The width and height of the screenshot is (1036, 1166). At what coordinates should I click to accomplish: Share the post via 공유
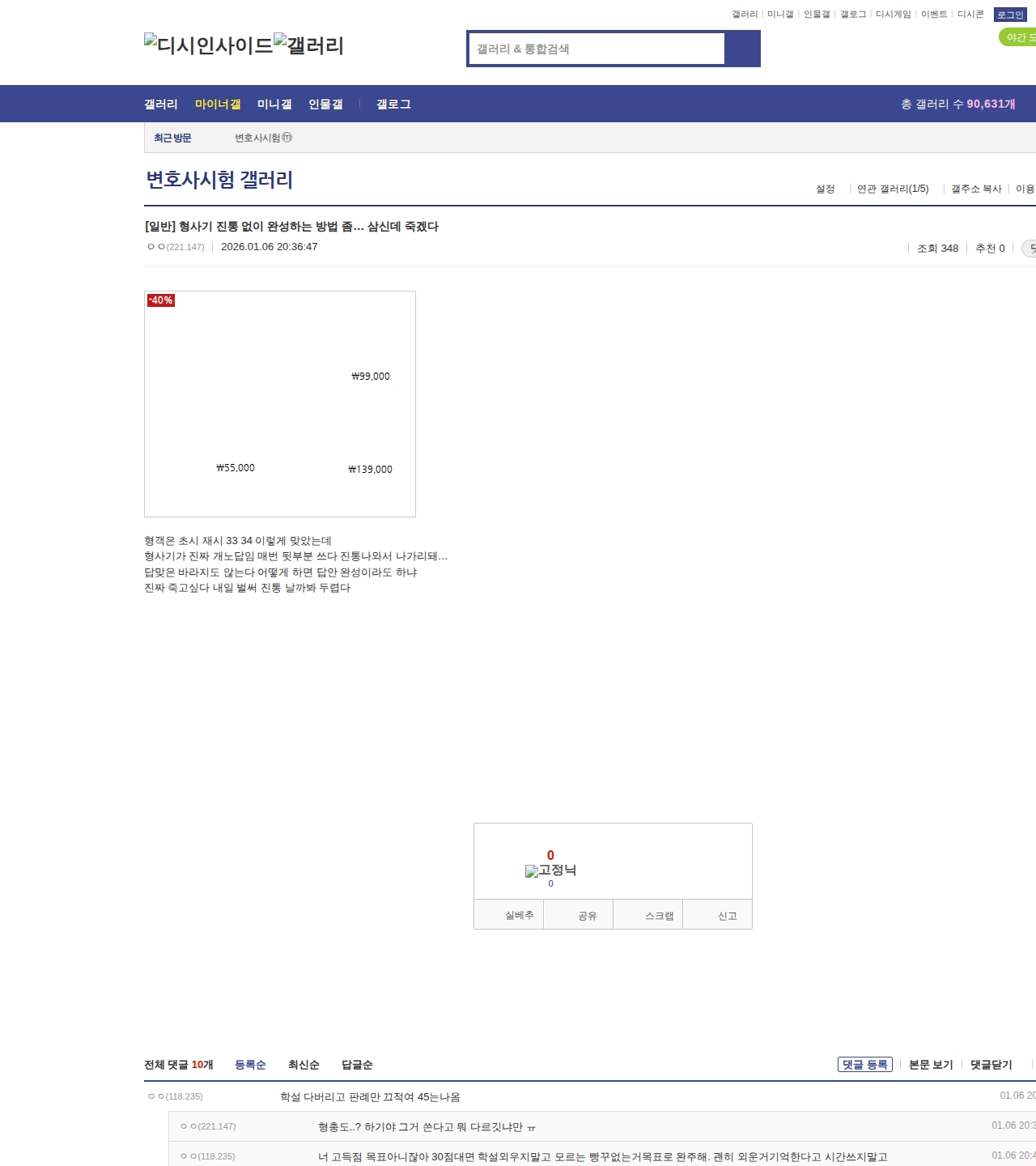coord(587,916)
